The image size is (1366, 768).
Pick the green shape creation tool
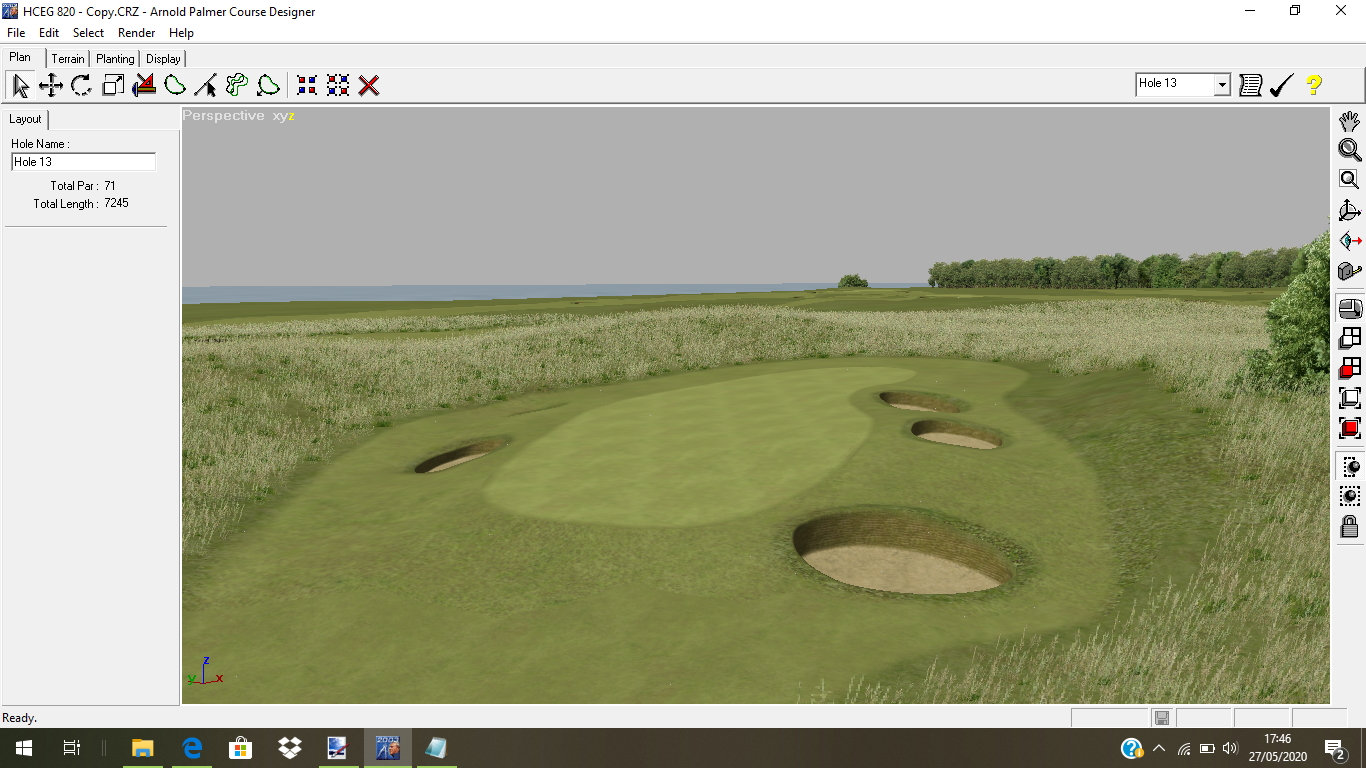[x=174, y=85]
